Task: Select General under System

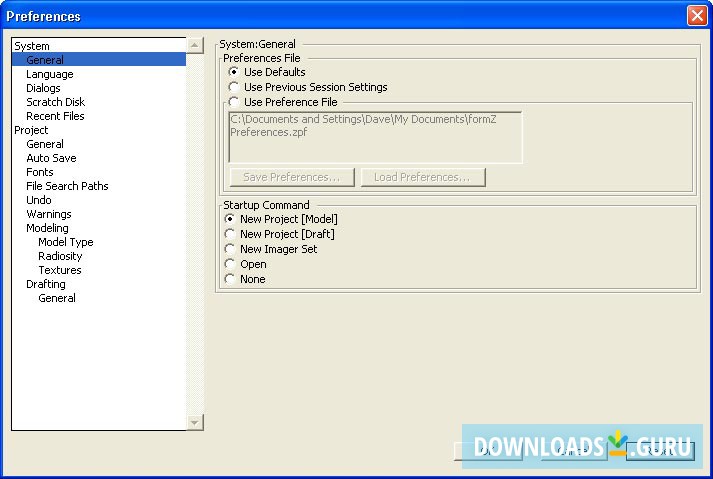Action: [99, 60]
